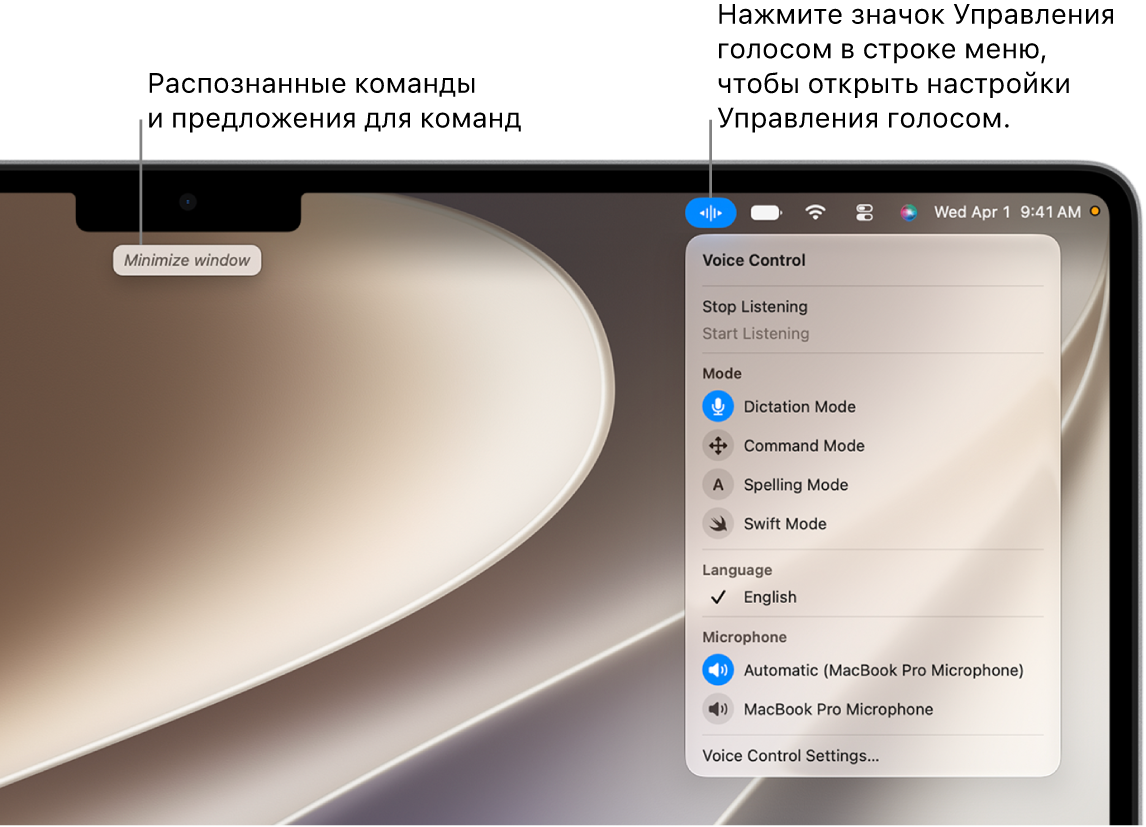Open the battery status icon
The width and height of the screenshot is (1146, 827).
[766, 213]
